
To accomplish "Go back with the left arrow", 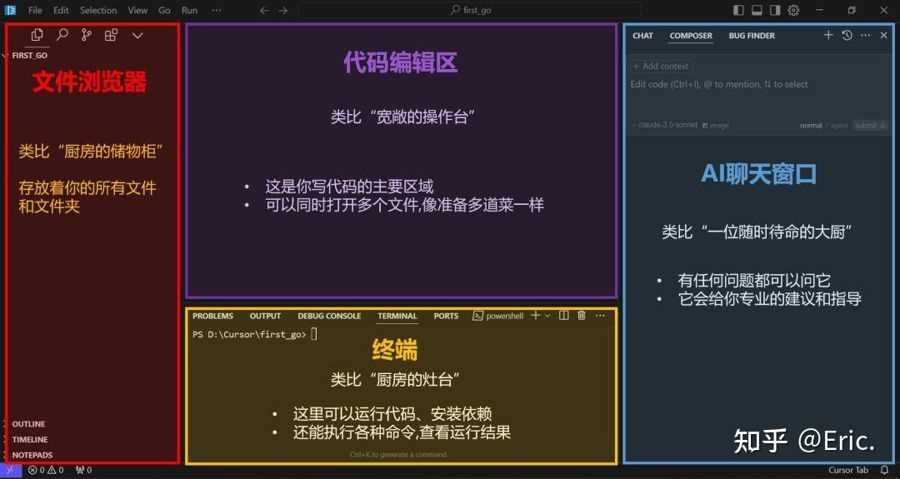I will [264, 10].
